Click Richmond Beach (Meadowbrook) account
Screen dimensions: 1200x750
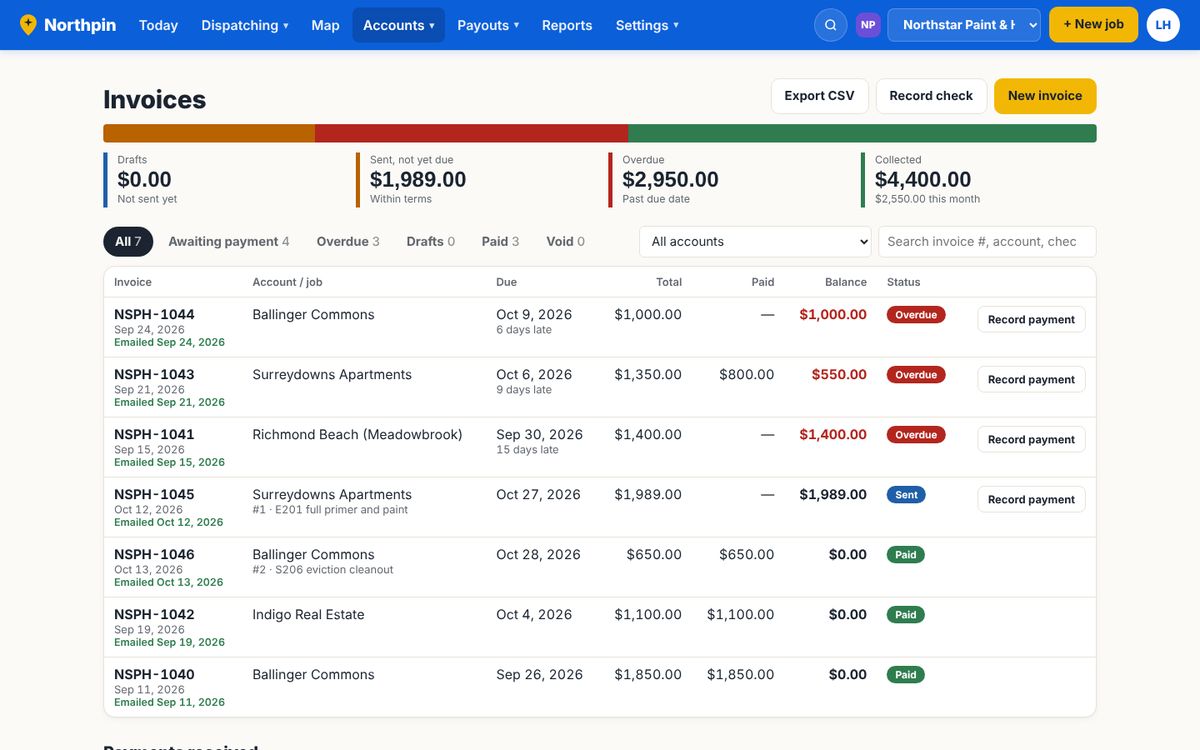(357, 434)
